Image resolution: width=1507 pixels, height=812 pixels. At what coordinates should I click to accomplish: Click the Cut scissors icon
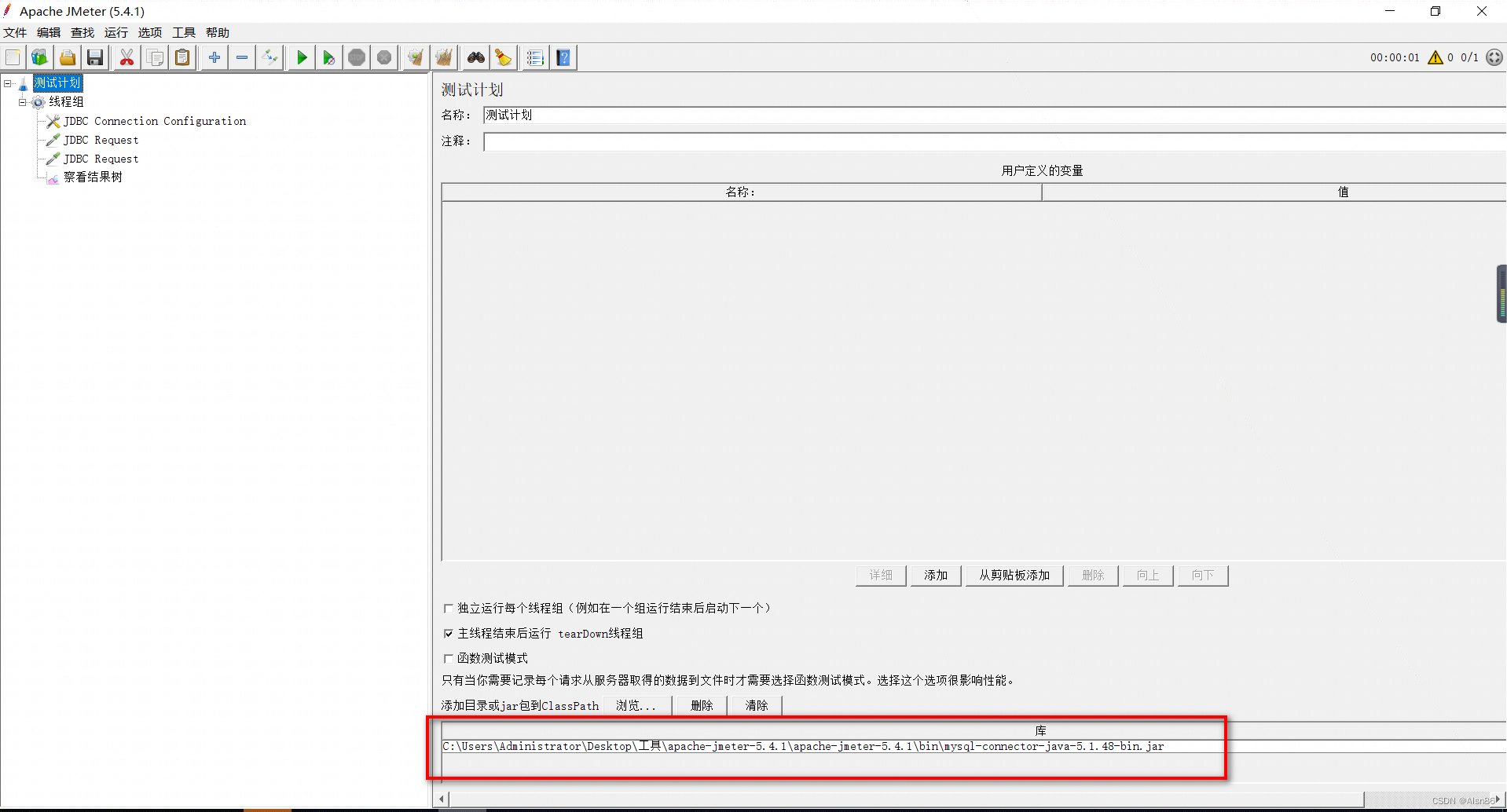[126, 57]
